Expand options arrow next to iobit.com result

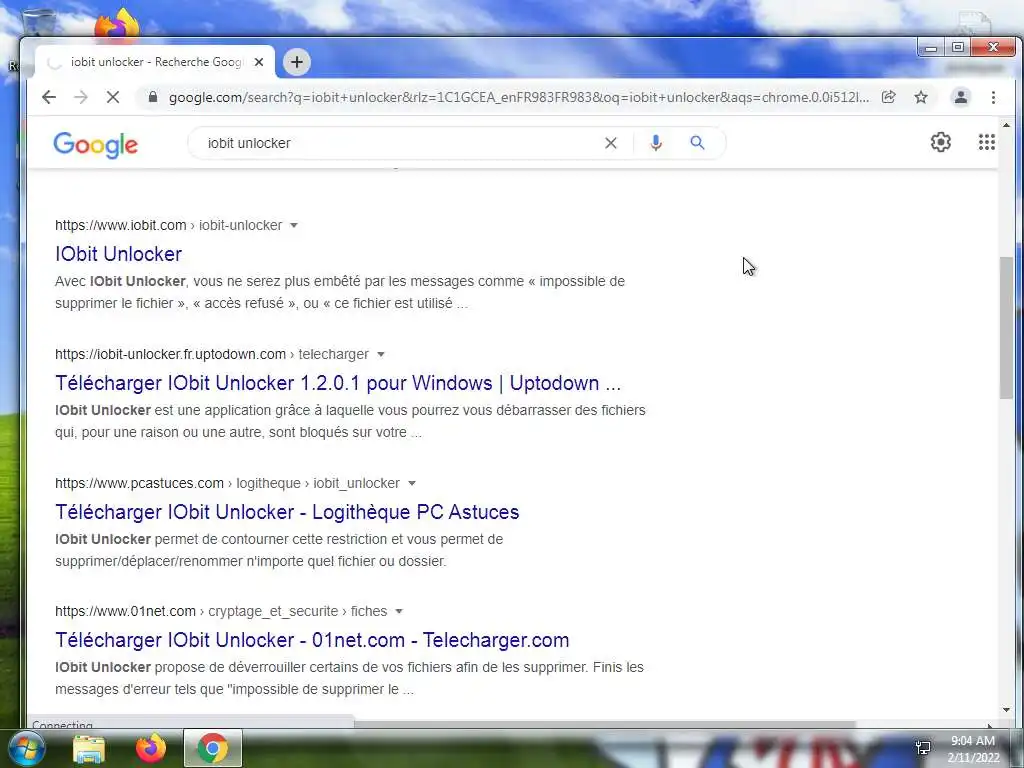click(294, 225)
